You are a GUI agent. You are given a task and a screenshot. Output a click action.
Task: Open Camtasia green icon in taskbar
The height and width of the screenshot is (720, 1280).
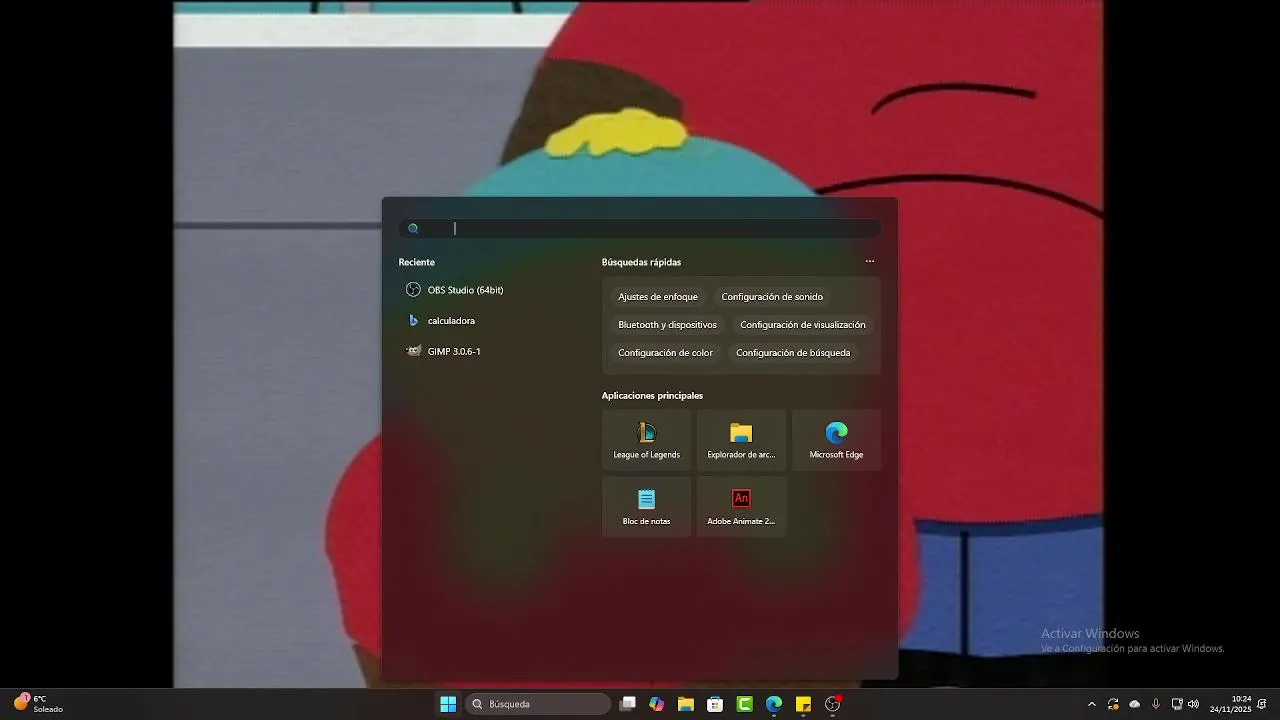coord(744,704)
